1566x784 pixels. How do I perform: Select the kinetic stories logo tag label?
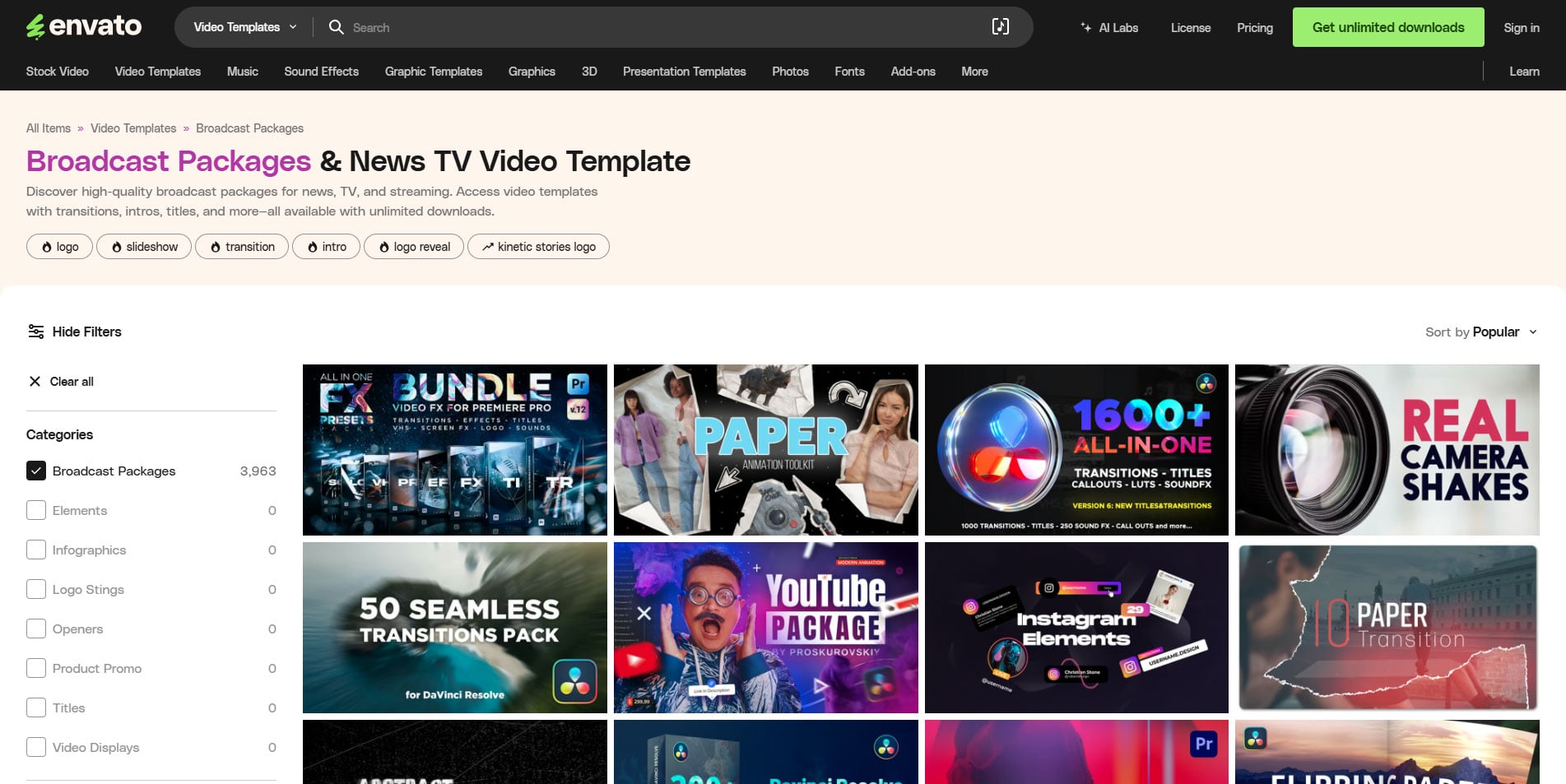pyautogui.click(x=546, y=247)
